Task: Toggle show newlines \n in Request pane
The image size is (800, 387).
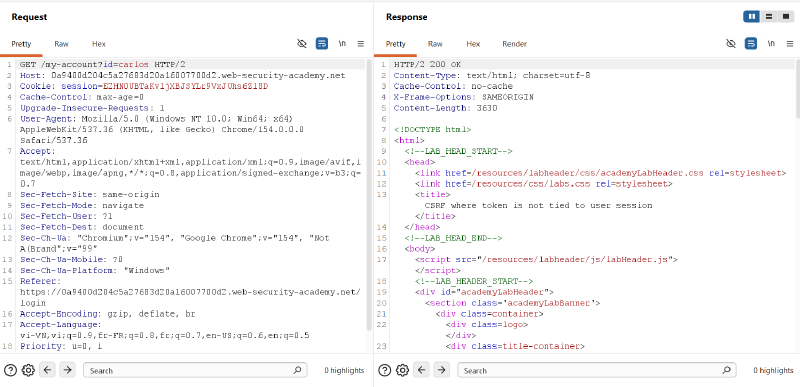Action: click(x=342, y=44)
